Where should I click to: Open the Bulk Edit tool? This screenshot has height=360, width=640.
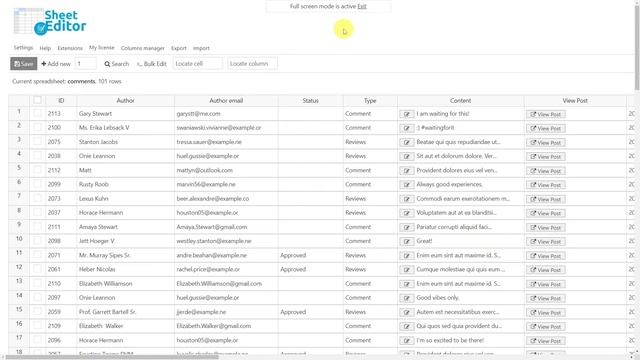point(152,64)
